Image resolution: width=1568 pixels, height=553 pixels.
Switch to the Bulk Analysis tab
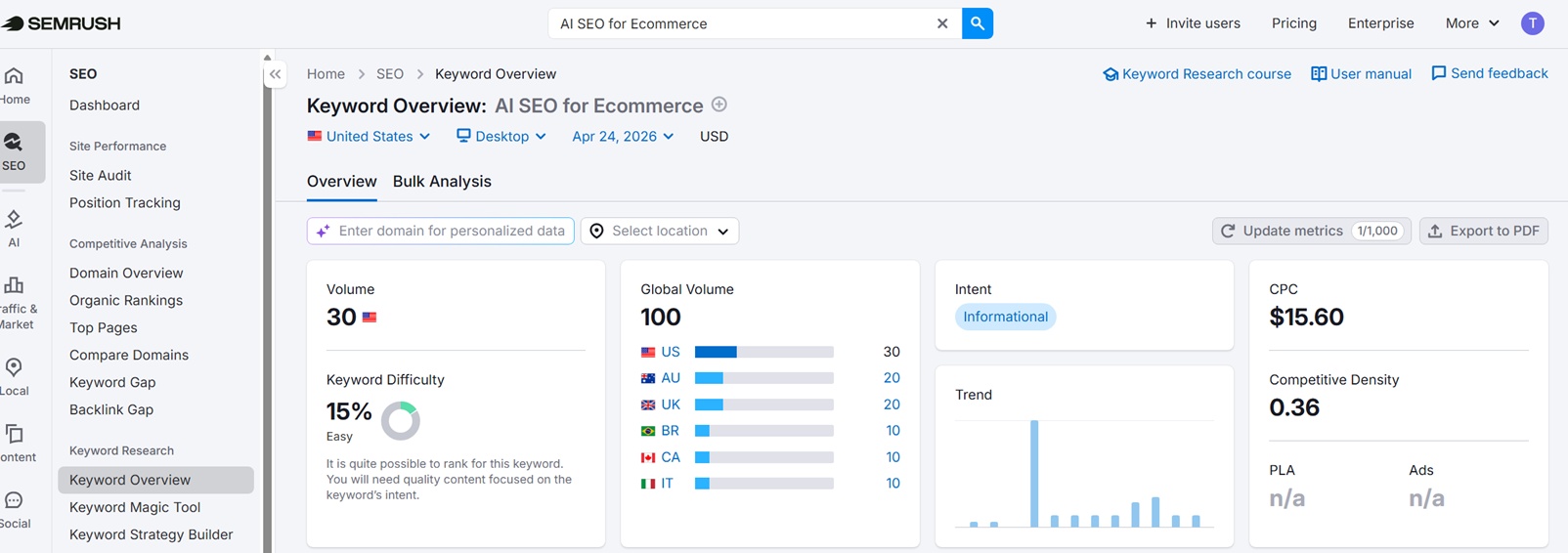coord(442,182)
